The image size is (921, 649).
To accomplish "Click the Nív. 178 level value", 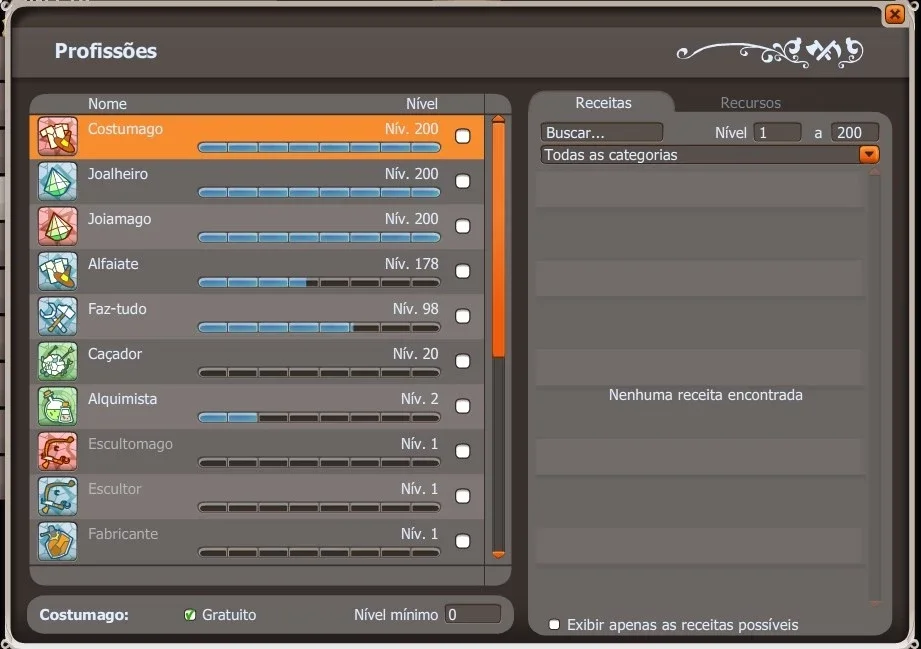I will coord(412,264).
